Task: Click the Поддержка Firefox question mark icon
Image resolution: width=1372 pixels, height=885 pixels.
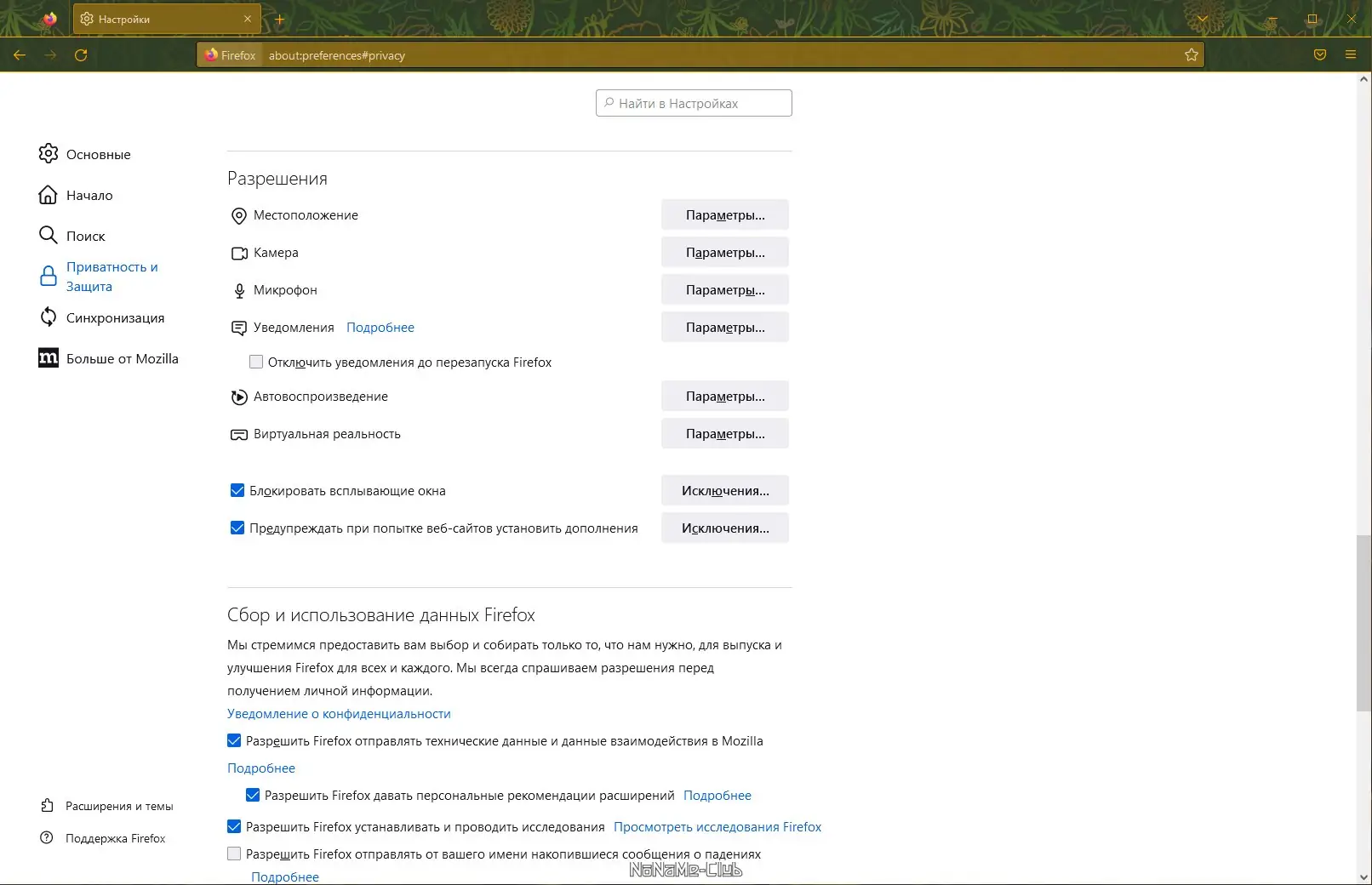Action: click(x=49, y=837)
